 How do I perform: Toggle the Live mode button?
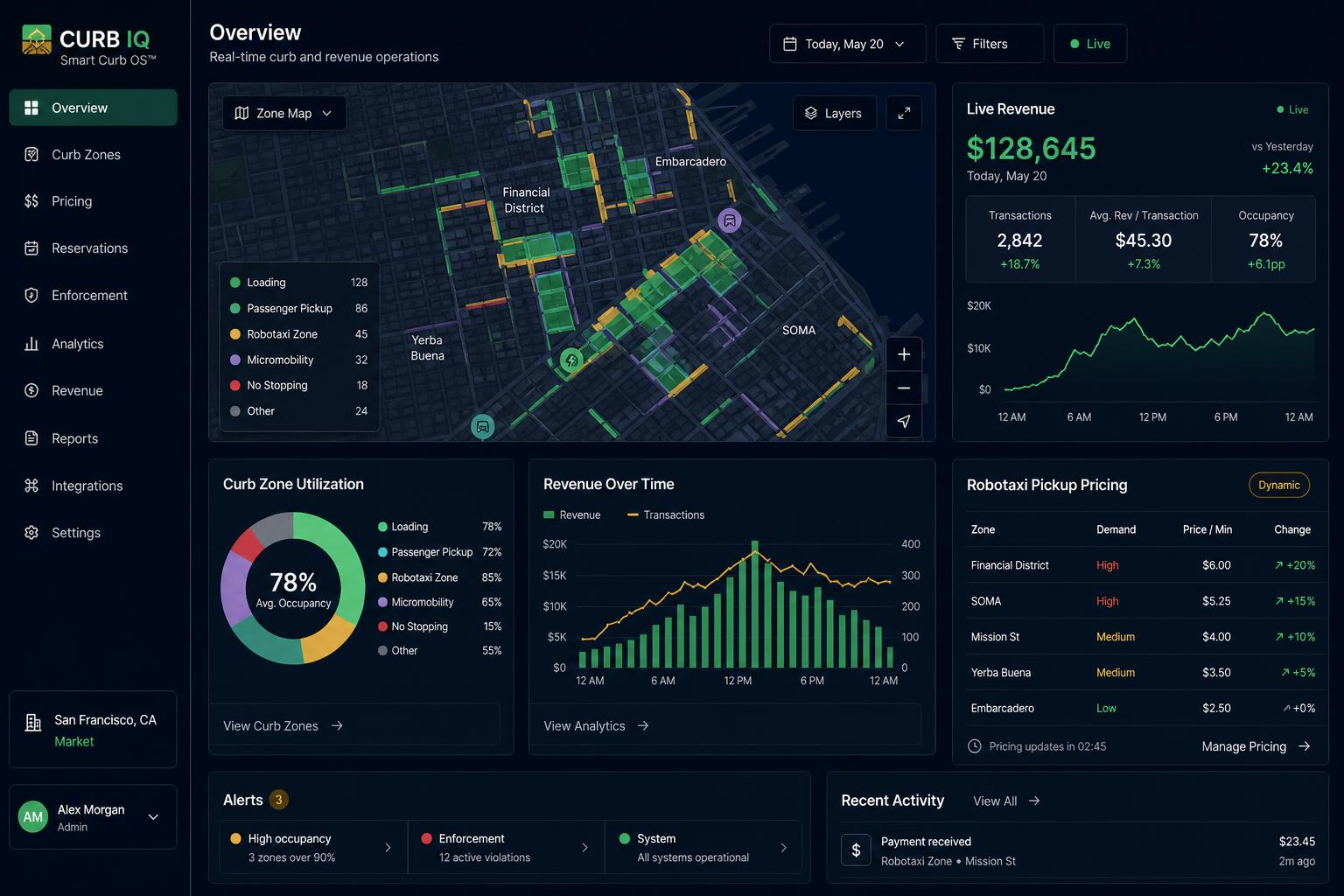point(1090,44)
